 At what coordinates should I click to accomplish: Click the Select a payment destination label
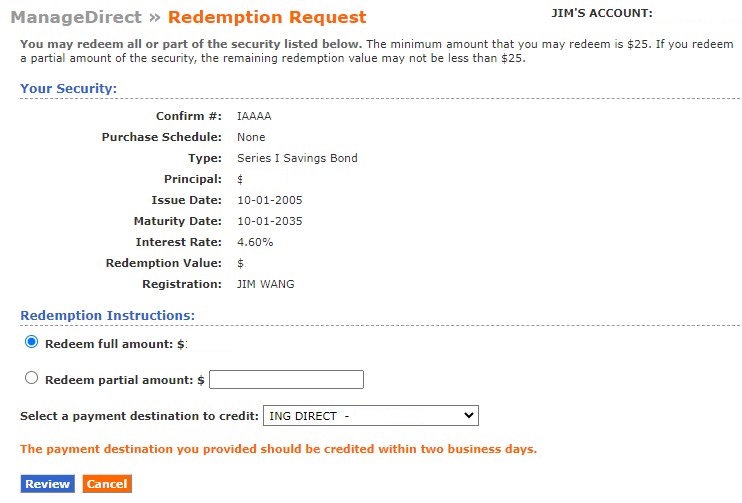(138, 416)
